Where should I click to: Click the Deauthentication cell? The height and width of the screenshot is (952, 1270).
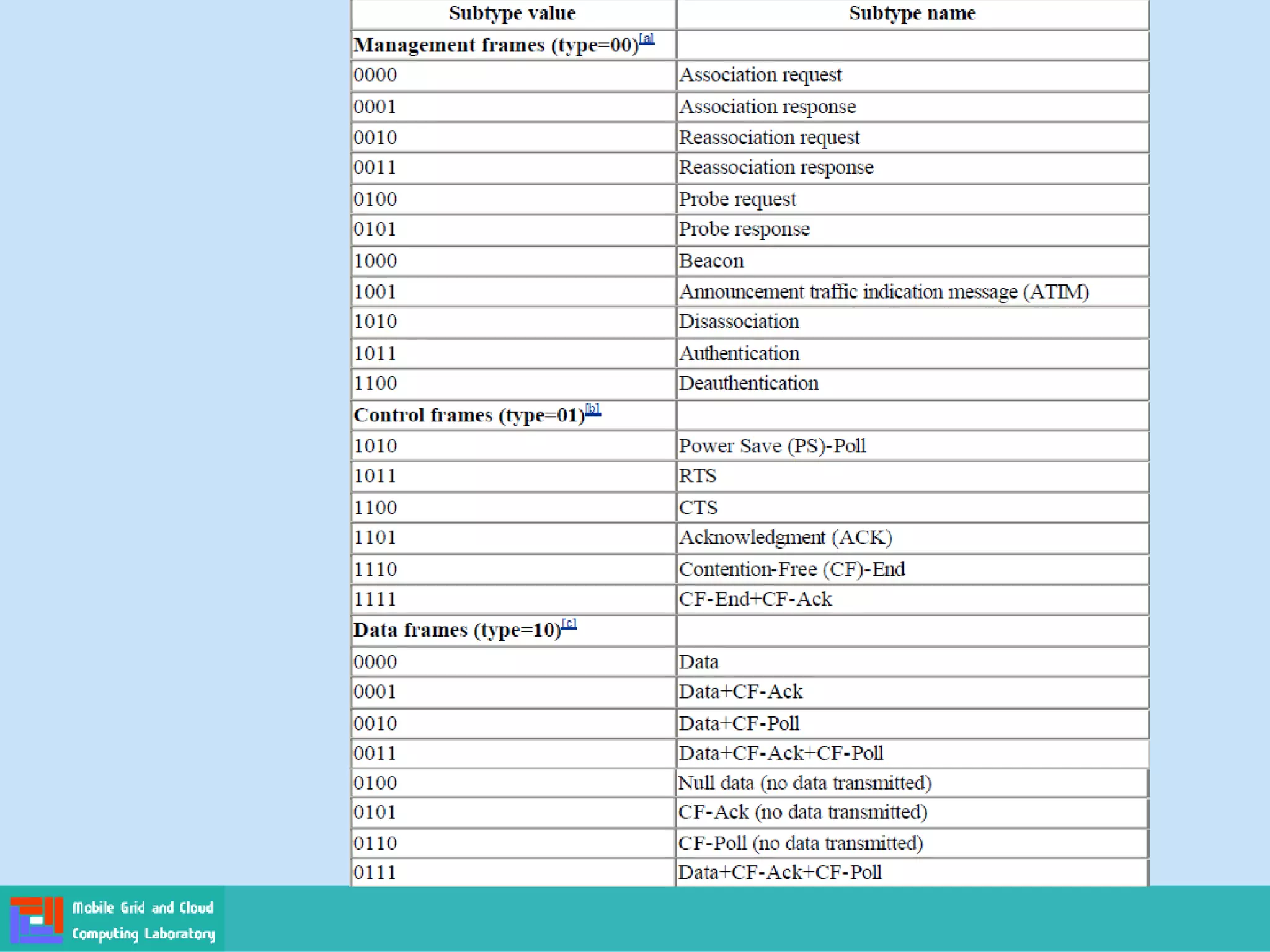(748, 383)
